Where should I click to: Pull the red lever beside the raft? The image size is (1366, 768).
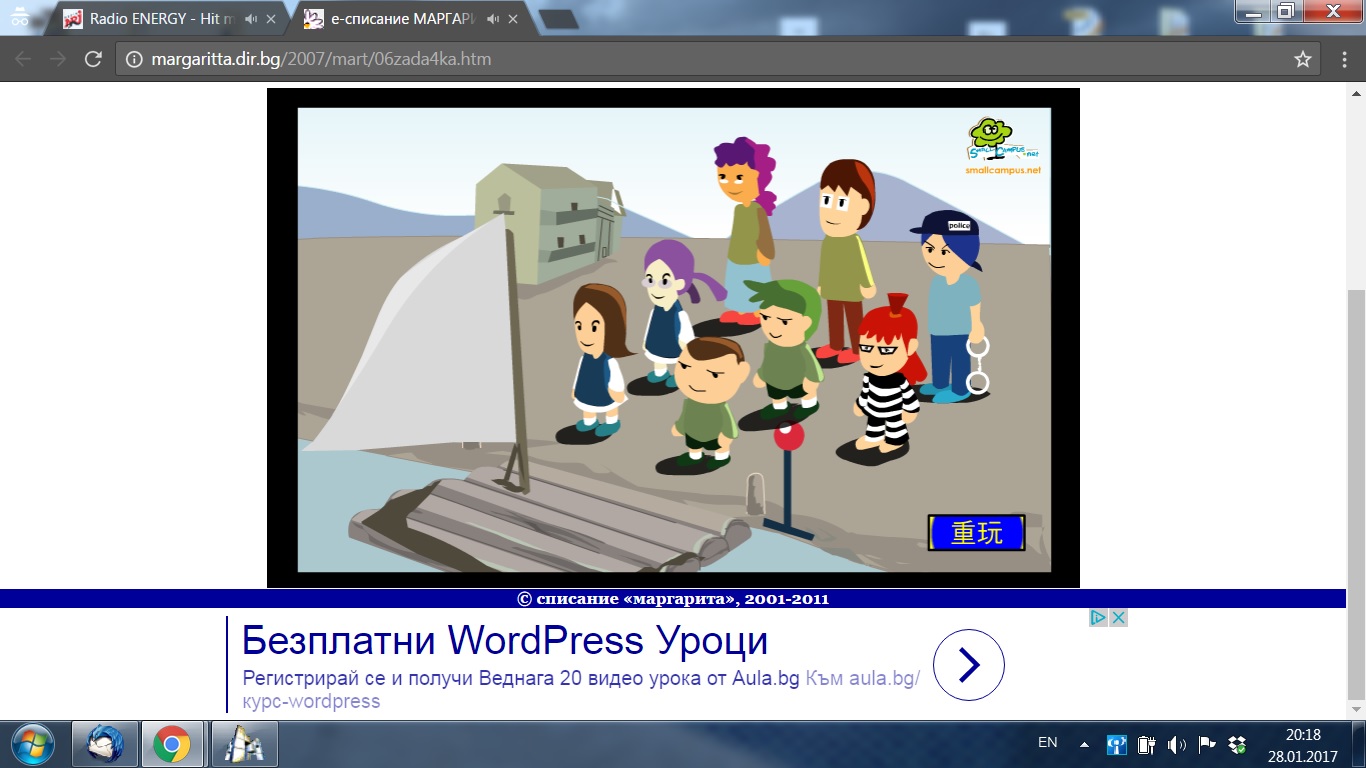click(x=789, y=437)
